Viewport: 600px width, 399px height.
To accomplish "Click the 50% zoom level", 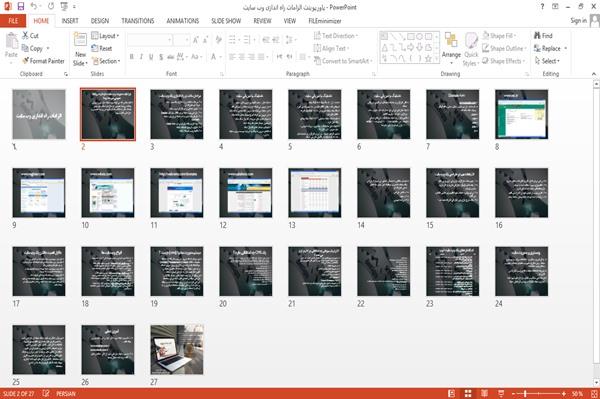I will pos(577,393).
